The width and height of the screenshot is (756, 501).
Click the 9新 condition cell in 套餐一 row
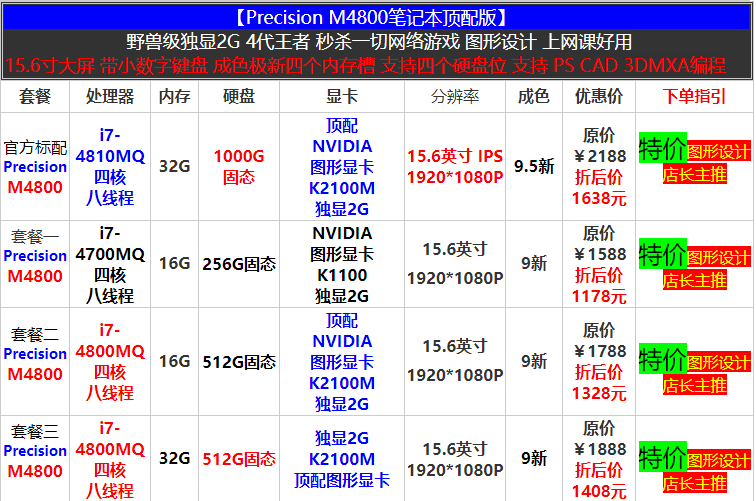(x=534, y=264)
